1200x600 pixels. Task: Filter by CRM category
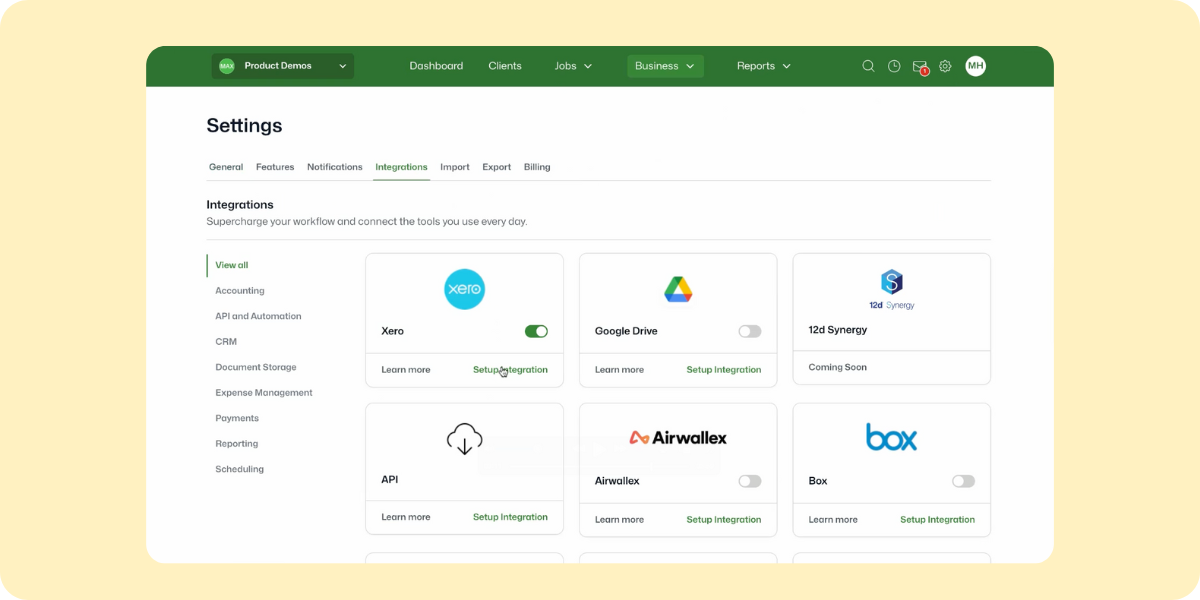pyautogui.click(x=226, y=342)
